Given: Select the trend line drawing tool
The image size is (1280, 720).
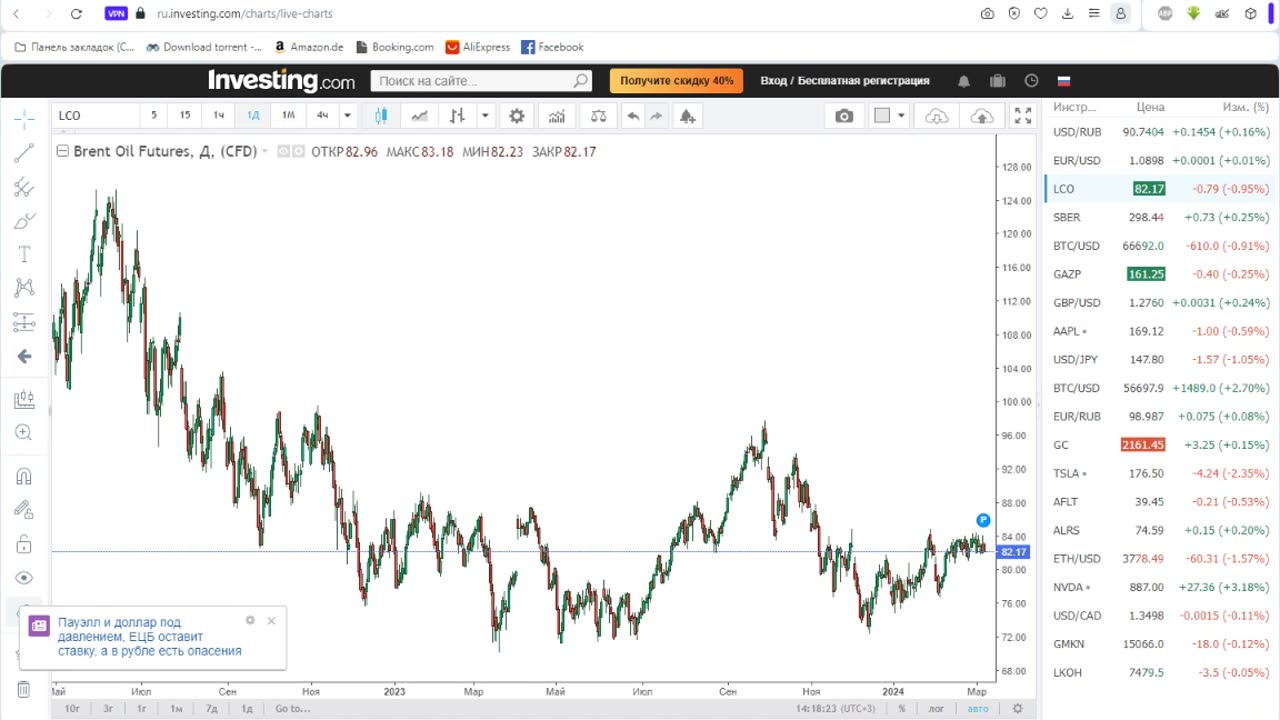Looking at the screenshot, I should (x=24, y=153).
